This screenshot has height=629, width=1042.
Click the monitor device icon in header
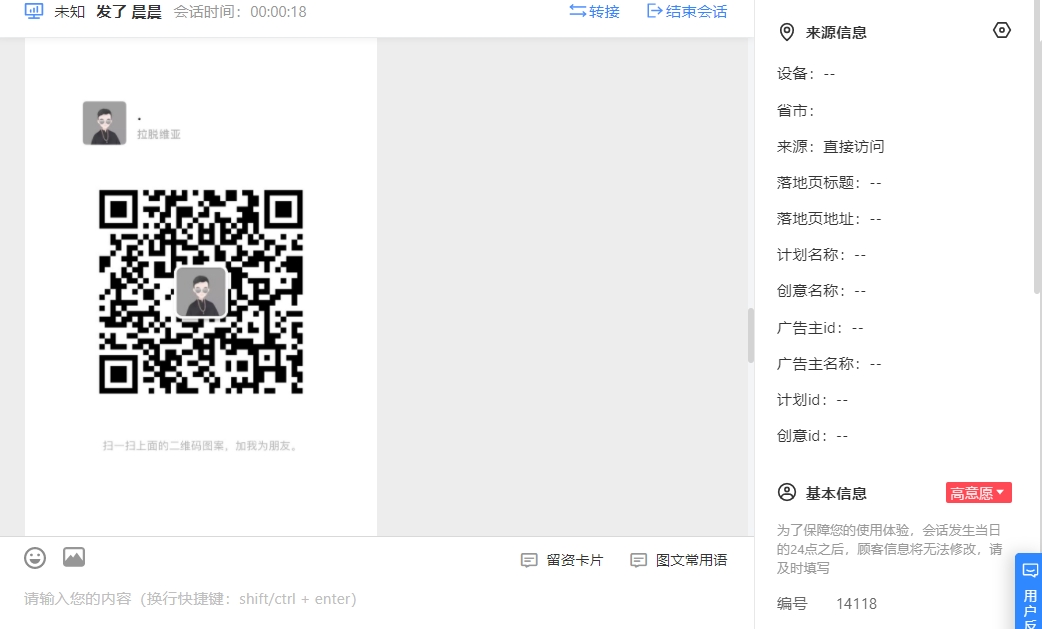click(33, 11)
